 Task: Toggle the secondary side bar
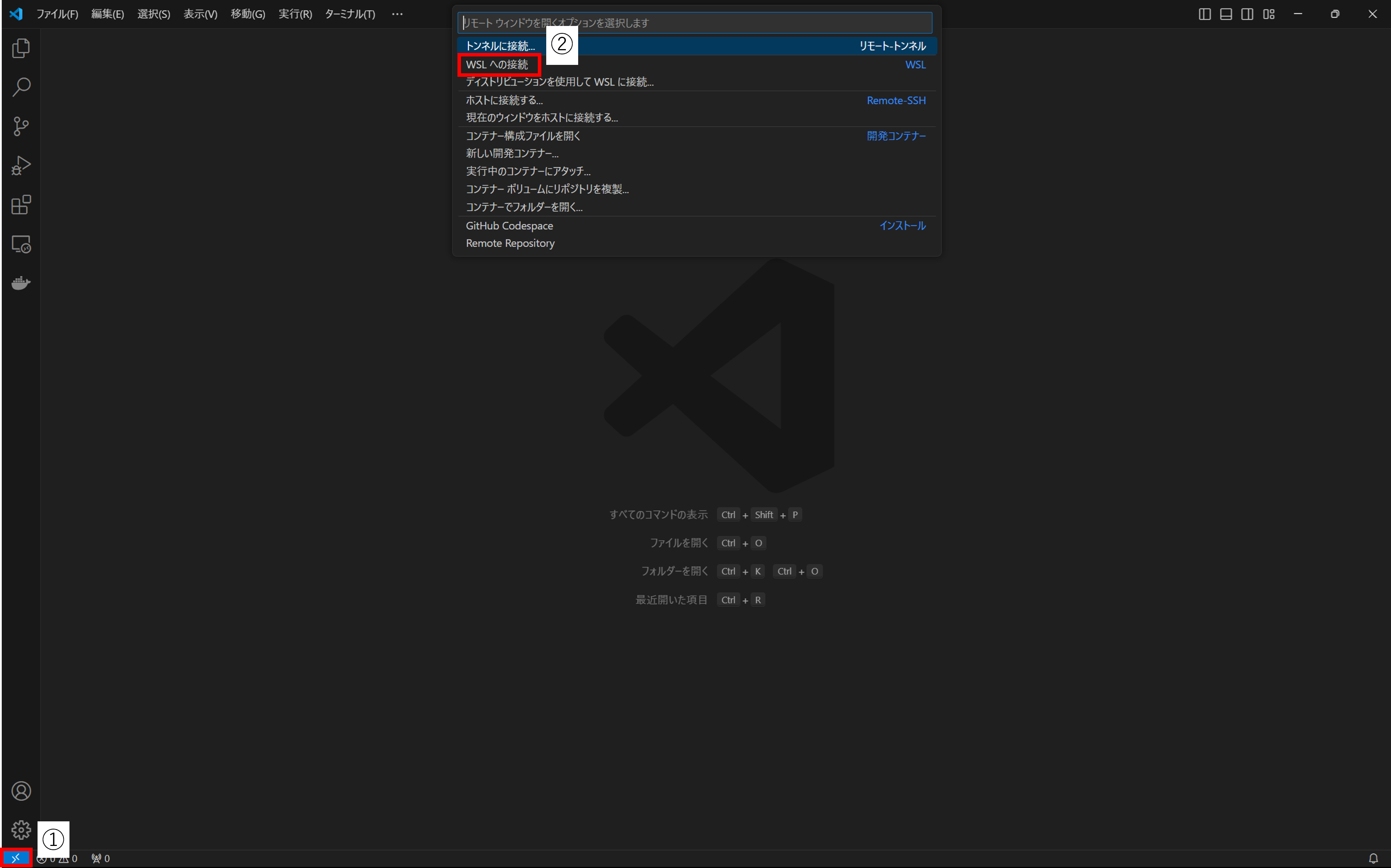pos(1247,14)
